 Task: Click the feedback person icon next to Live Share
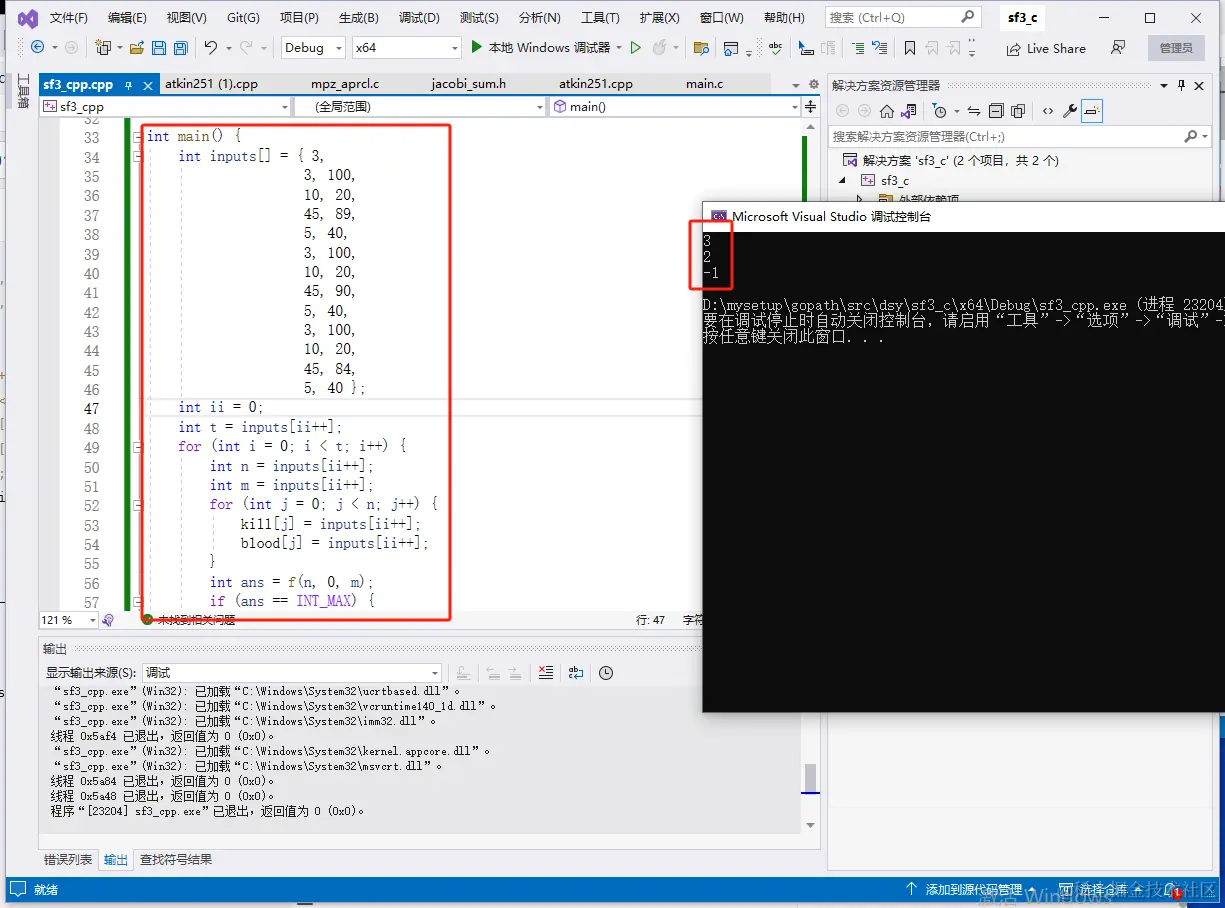pyautogui.click(x=1118, y=48)
